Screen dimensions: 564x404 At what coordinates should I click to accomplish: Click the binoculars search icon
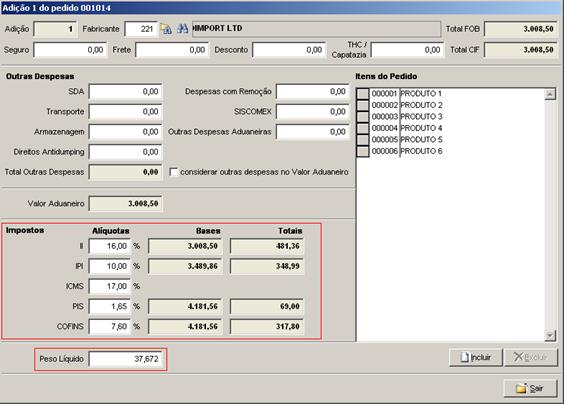pos(182,29)
